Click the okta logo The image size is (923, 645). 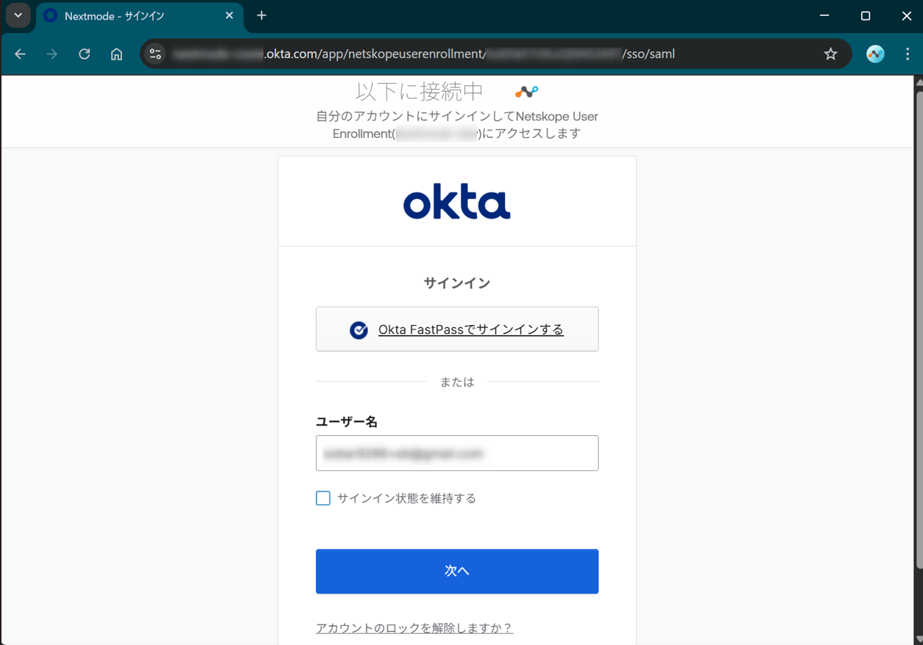point(457,201)
